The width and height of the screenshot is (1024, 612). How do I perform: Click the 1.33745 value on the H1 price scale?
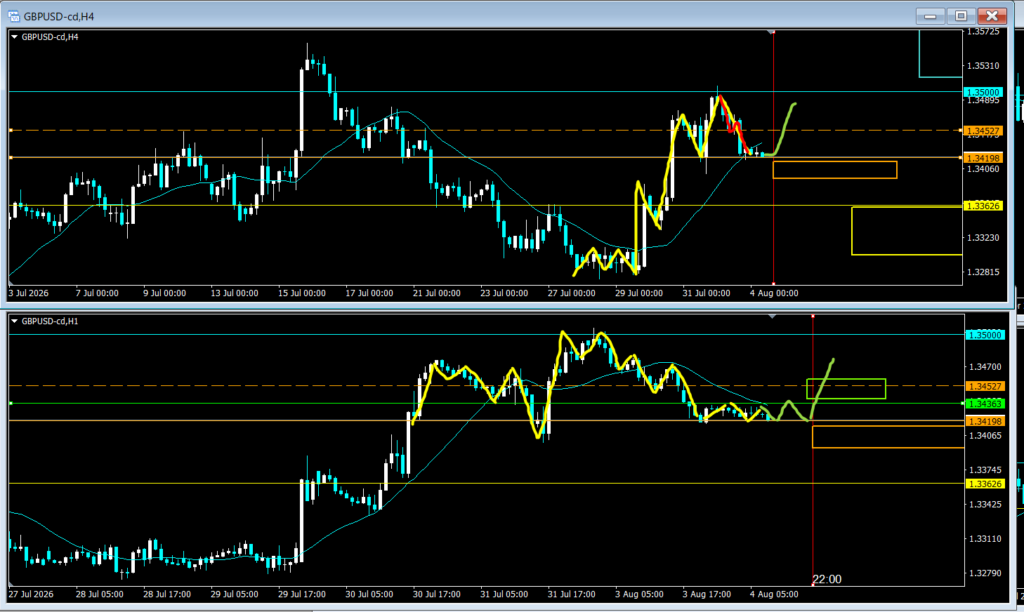(x=985, y=470)
